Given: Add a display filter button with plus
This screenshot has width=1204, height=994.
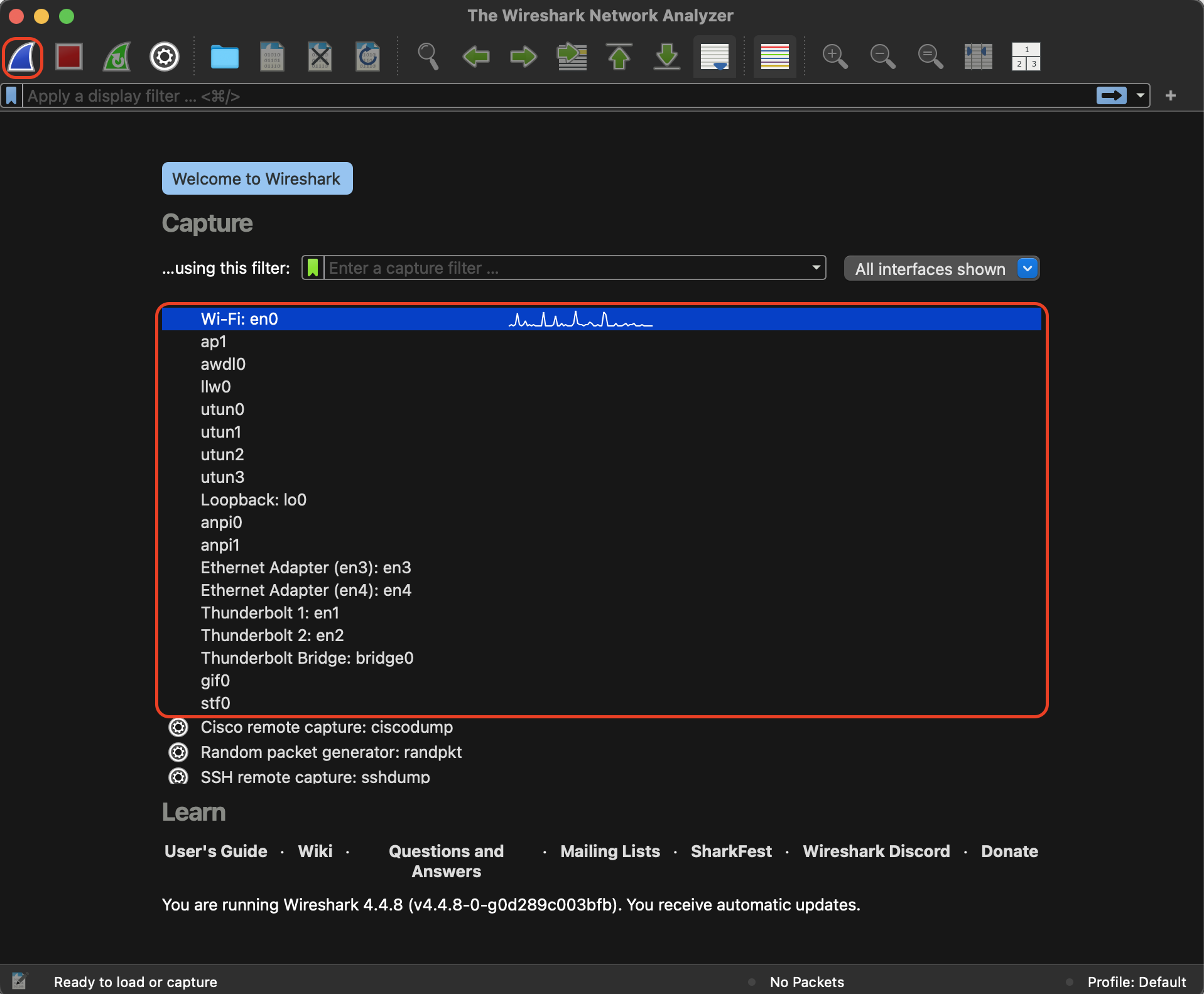Looking at the screenshot, I should 1171,96.
